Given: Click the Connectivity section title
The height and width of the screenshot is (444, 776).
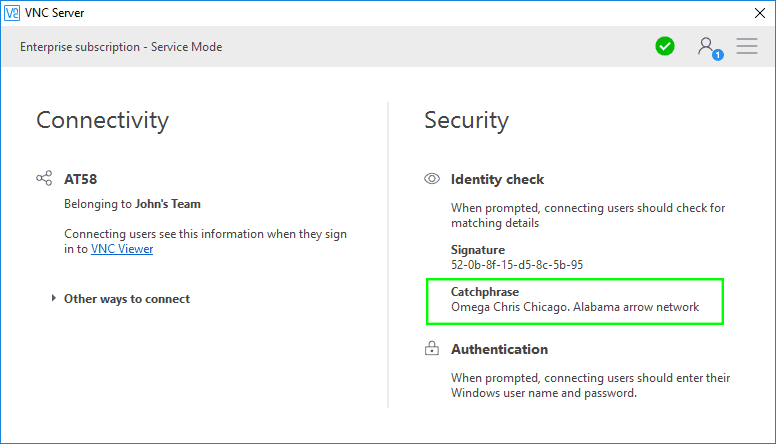Looking at the screenshot, I should pos(102,121).
